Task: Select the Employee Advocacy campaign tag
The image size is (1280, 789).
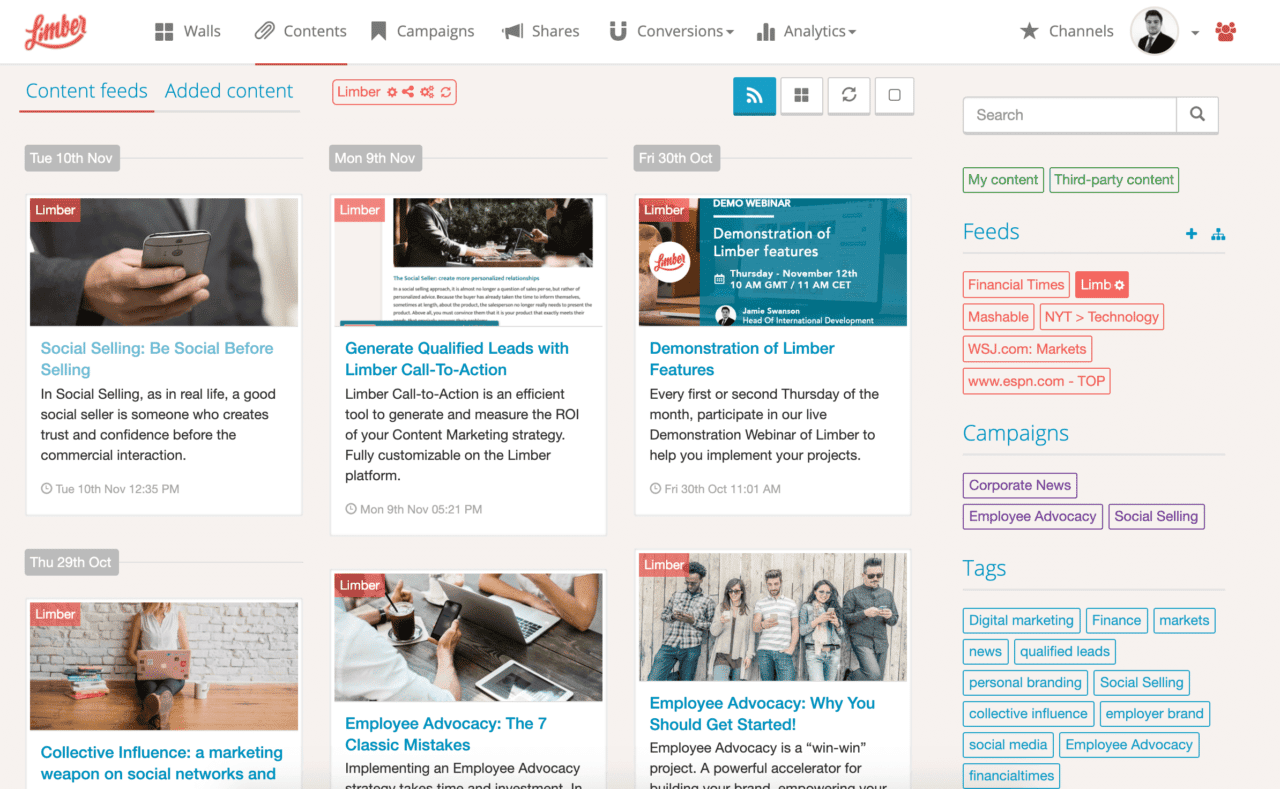Action: 1032,516
